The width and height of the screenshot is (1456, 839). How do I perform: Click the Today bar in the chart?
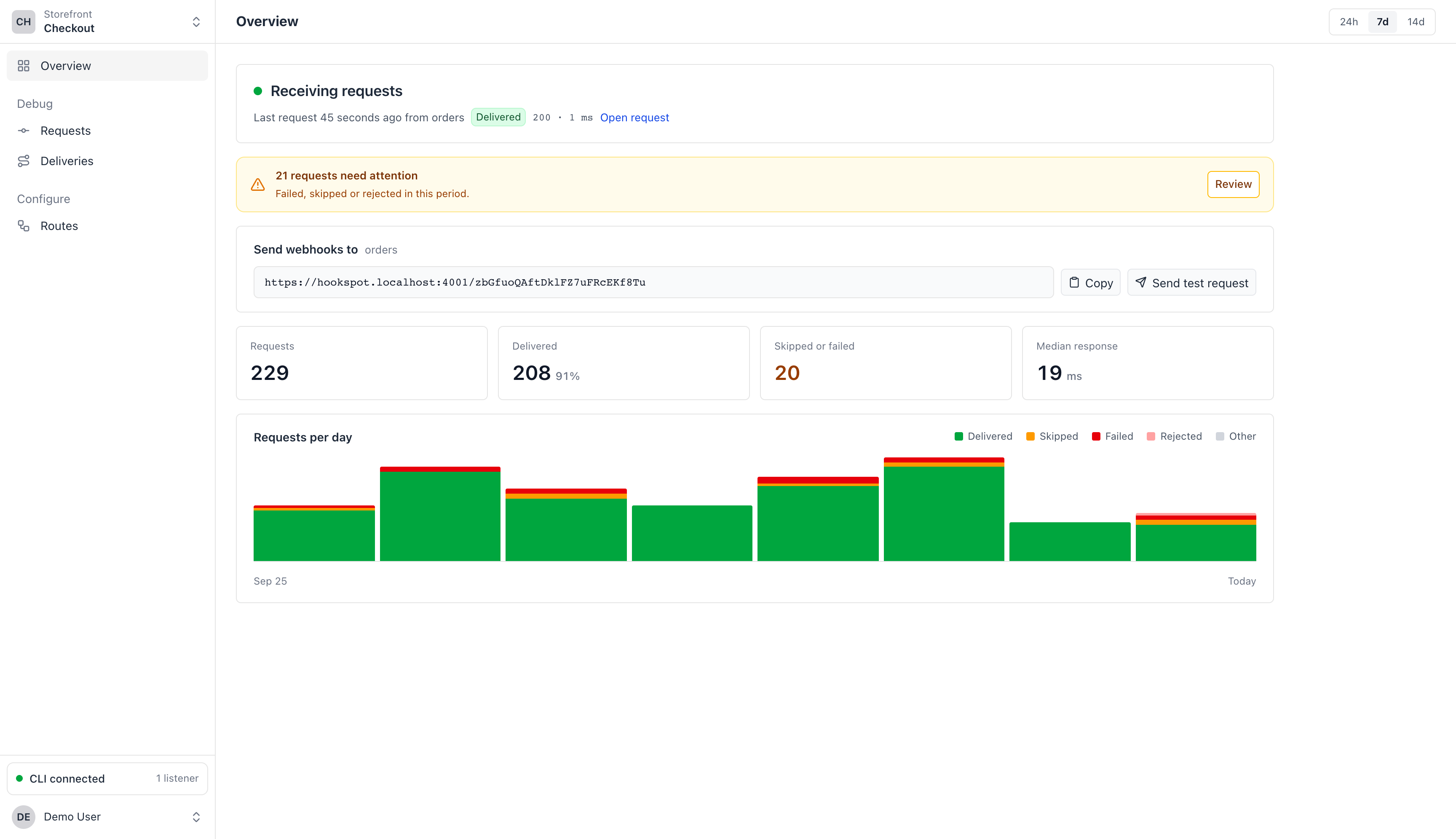click(1196, 537)
